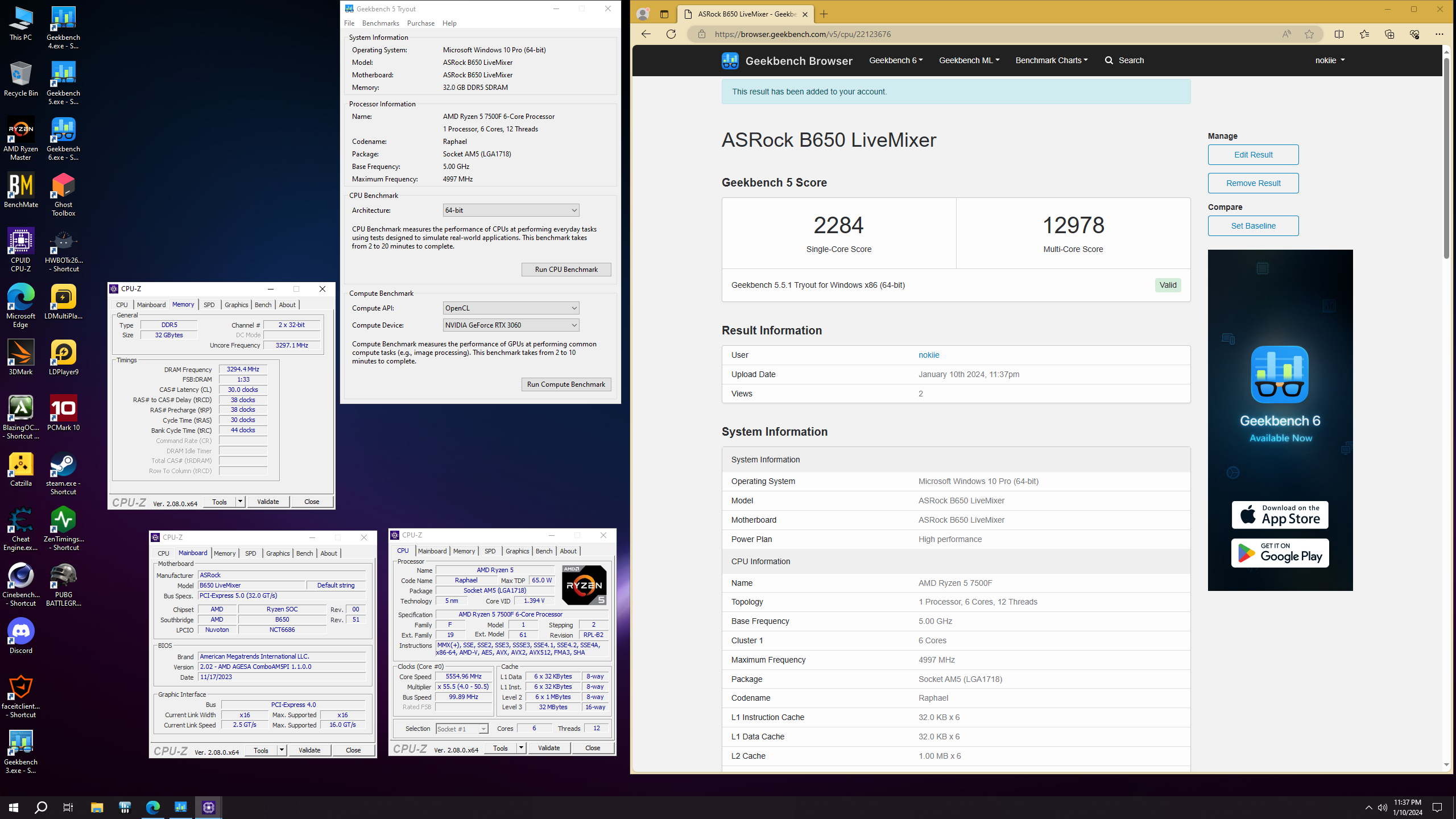Go back in the Edge browser
The height and width of the screenshot is (819, 1456).
tap(646, 34)
